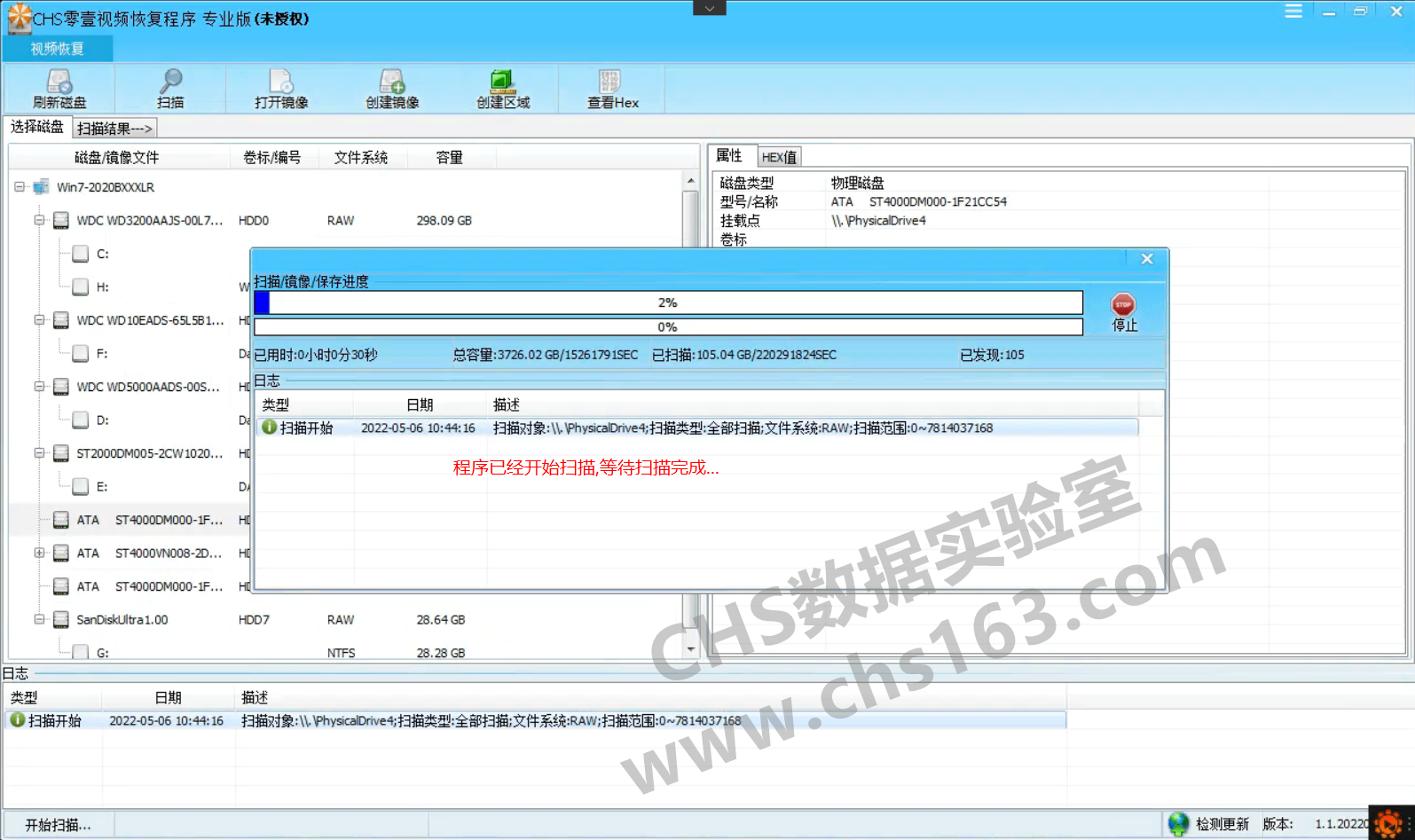Image resolution: width=1415 pixels, height=840 pixels.
Task: Collapse the WDC WD3200AAJS disk node
Action: (39, 220)
